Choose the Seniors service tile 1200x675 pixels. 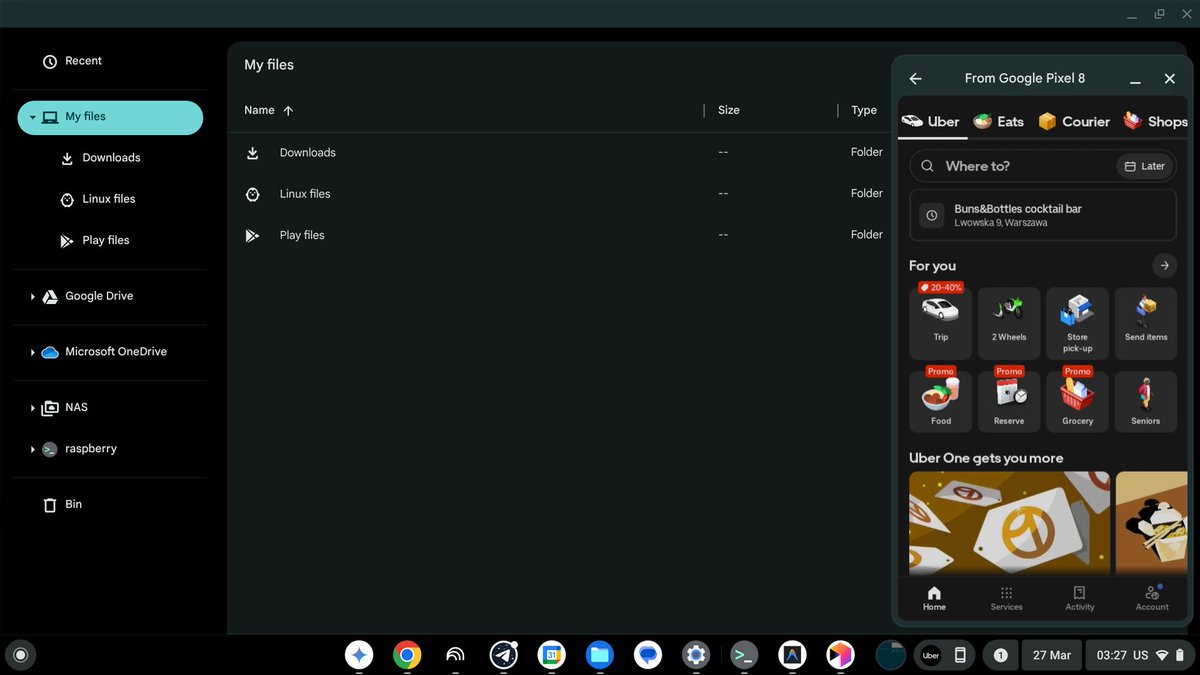[x=1146, y=401]
